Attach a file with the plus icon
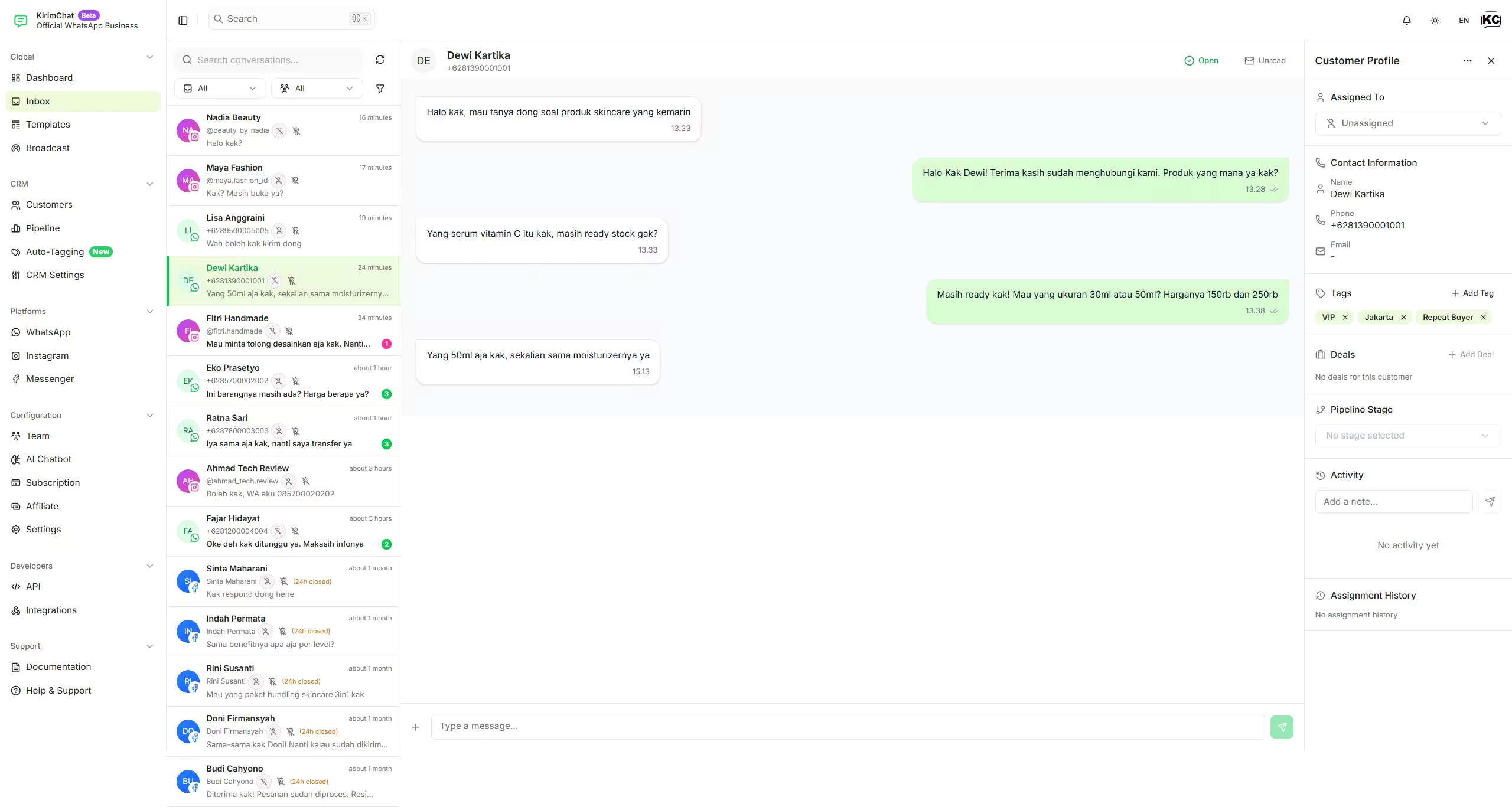 pos(416,727)
